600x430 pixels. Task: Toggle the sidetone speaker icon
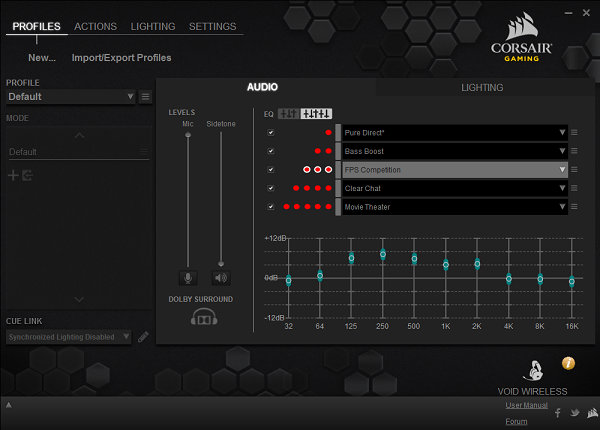tap(221, 278)
